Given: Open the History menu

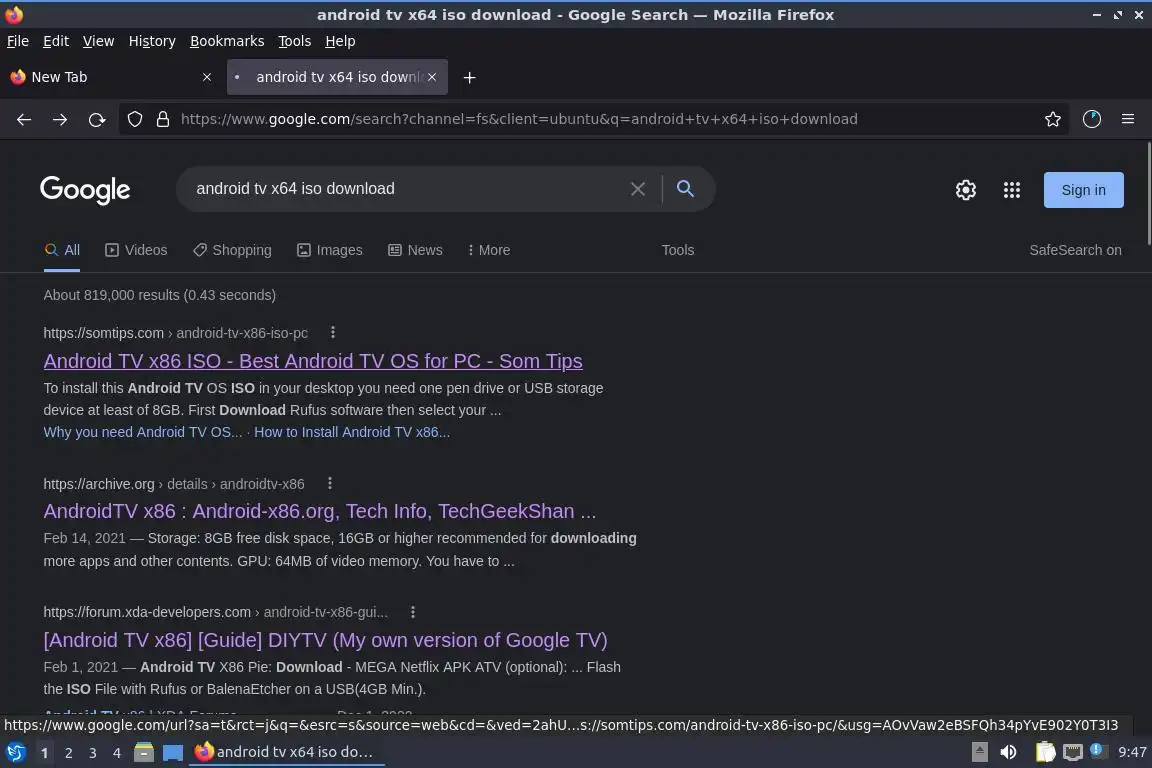Looking at the screenshot, I should pos(152,41).
